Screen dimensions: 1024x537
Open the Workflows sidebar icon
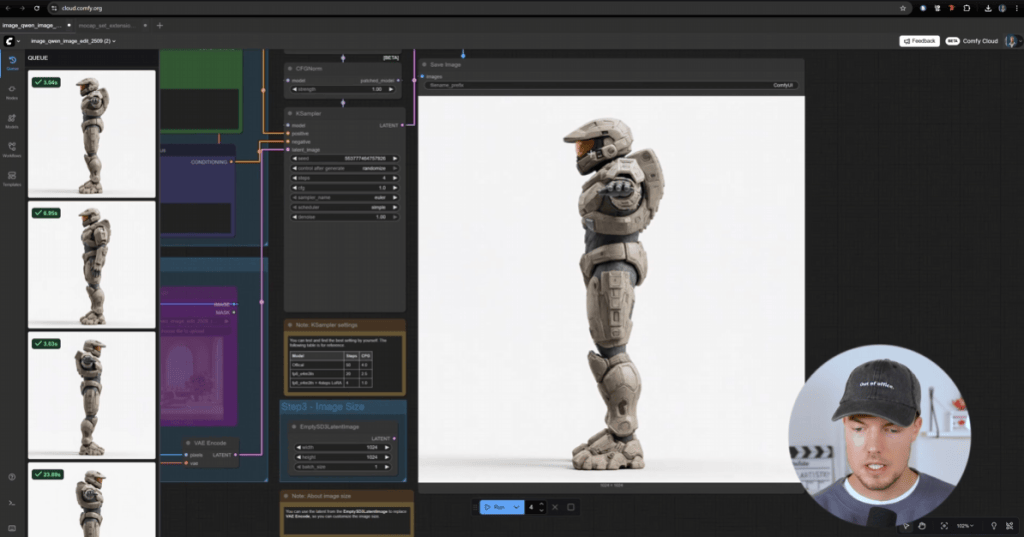pos(12,149)
